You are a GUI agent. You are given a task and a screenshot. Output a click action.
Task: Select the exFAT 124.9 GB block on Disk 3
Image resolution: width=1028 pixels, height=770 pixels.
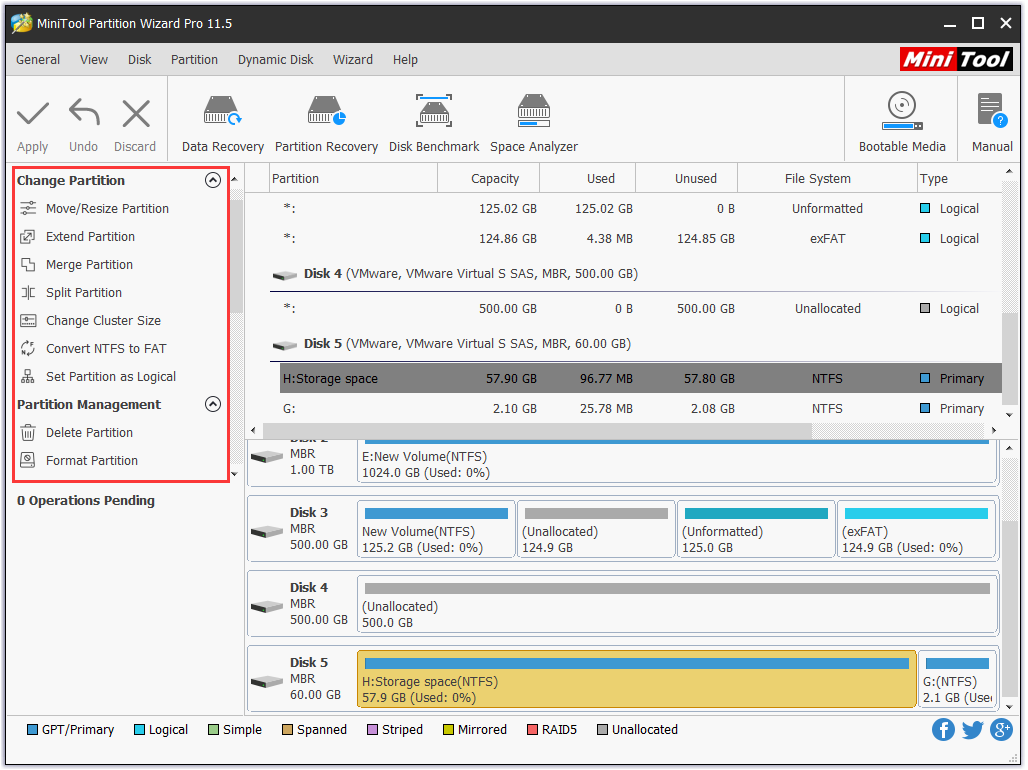click(x=917, y=529)
